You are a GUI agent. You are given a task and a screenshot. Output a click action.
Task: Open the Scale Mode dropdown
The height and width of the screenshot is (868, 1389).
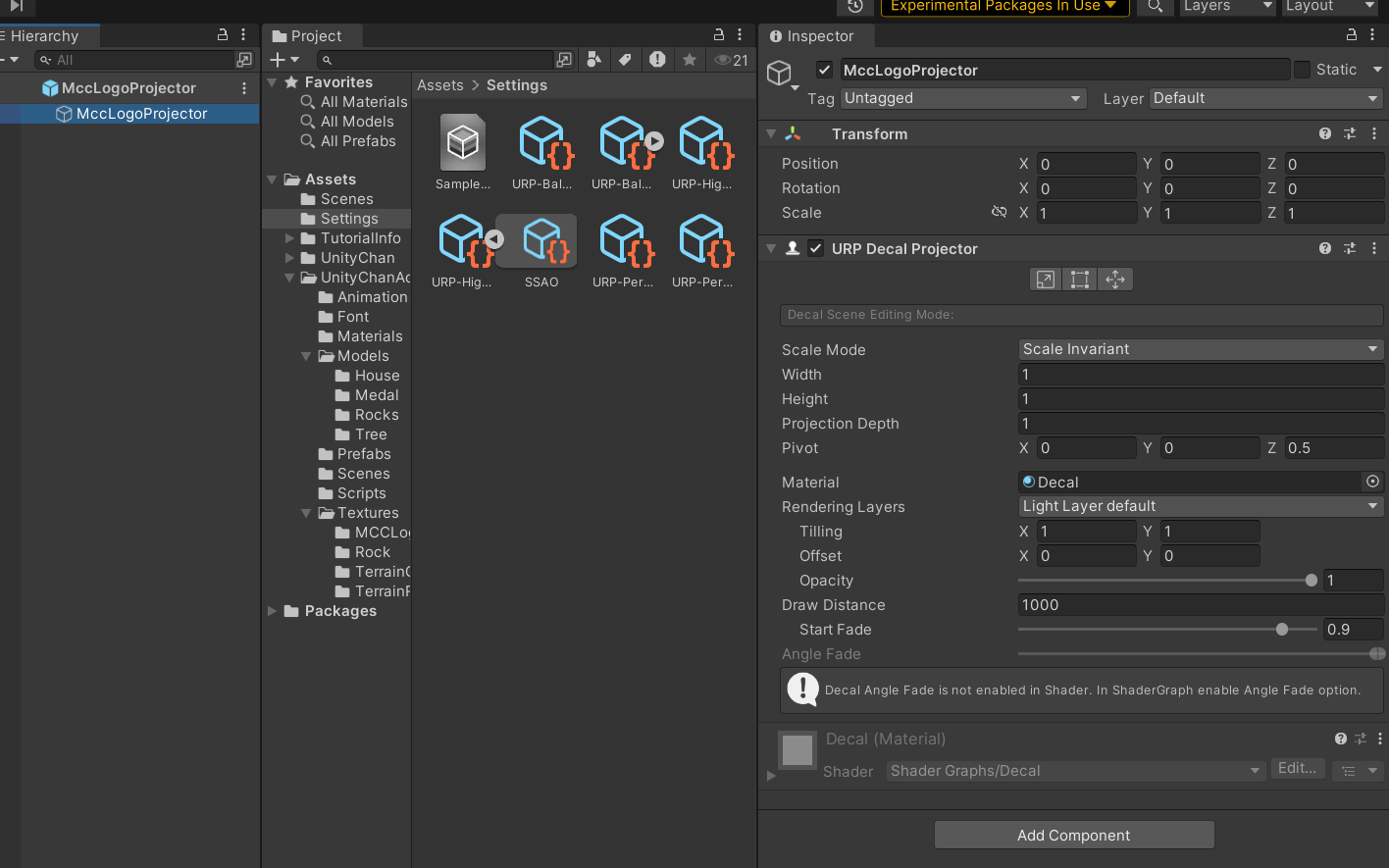pos(1201,349)
